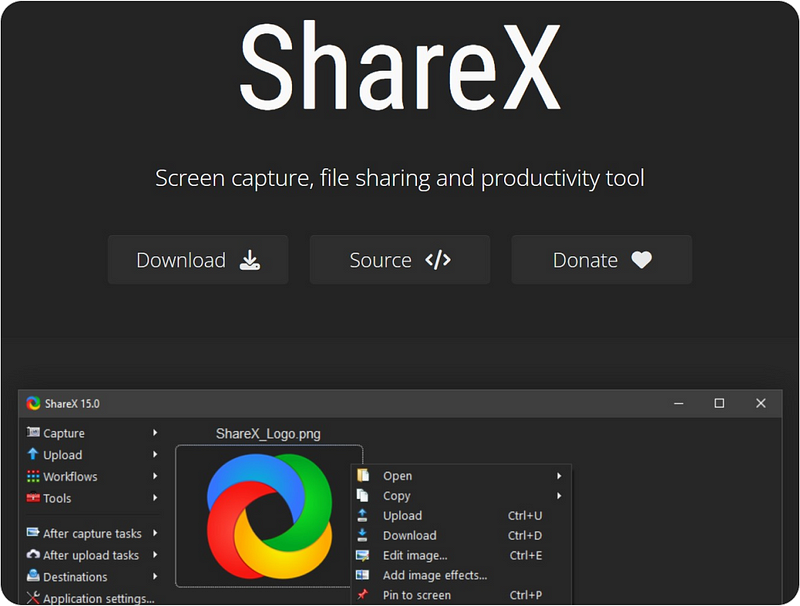Viewport: 800px width, 606px height.
Task: Expand the Capture submenu arrow
Action: pyautogui.click(x=155, y=433)
